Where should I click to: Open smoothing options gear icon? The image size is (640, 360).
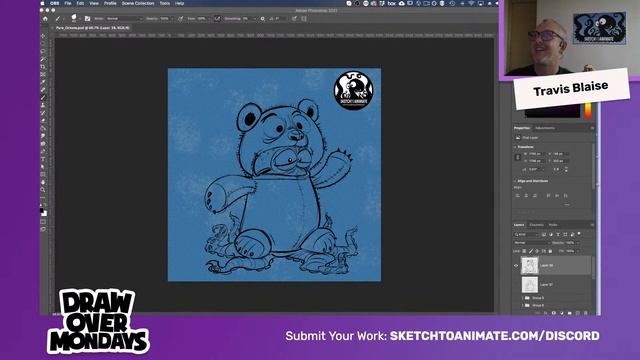pos(262,19)
